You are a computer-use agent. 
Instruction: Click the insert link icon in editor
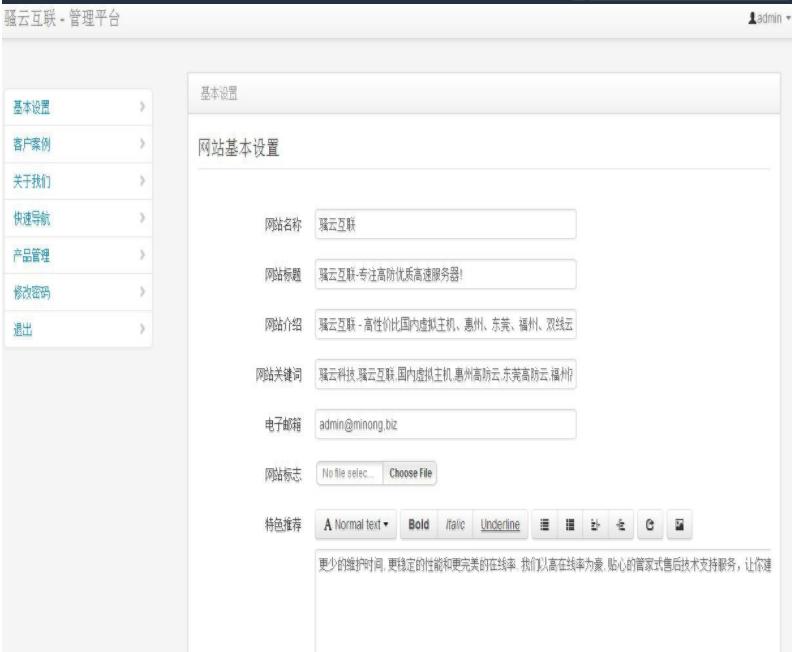[650, 524]
